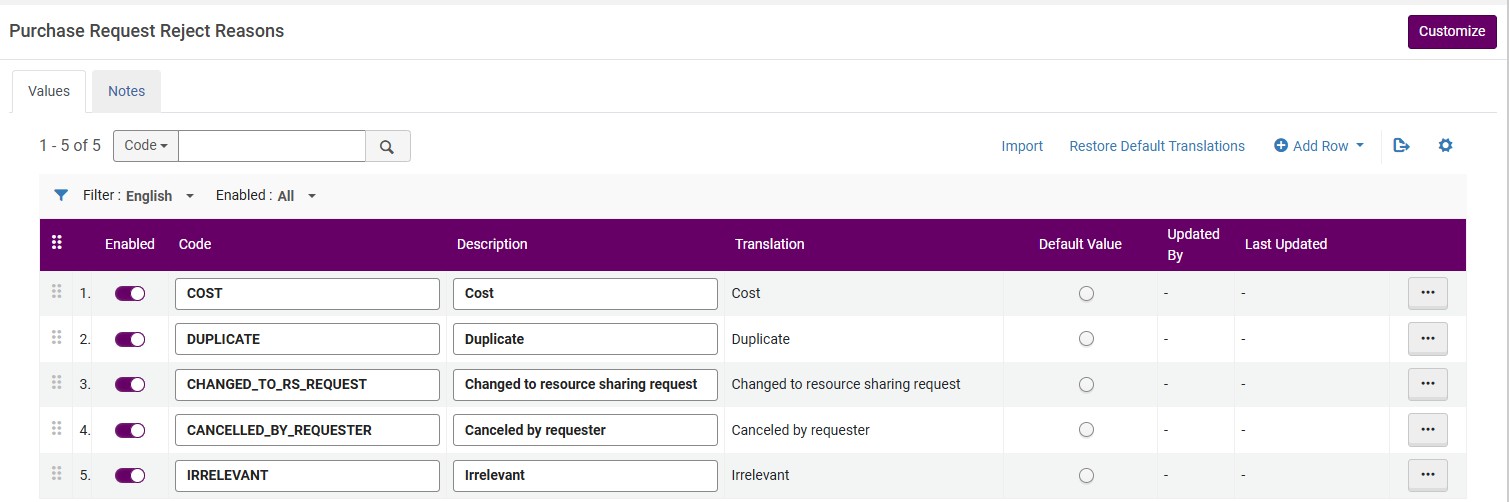This screenshot has height=502, width=1509.
Task: Click the export list icon
Action: 1402,146
